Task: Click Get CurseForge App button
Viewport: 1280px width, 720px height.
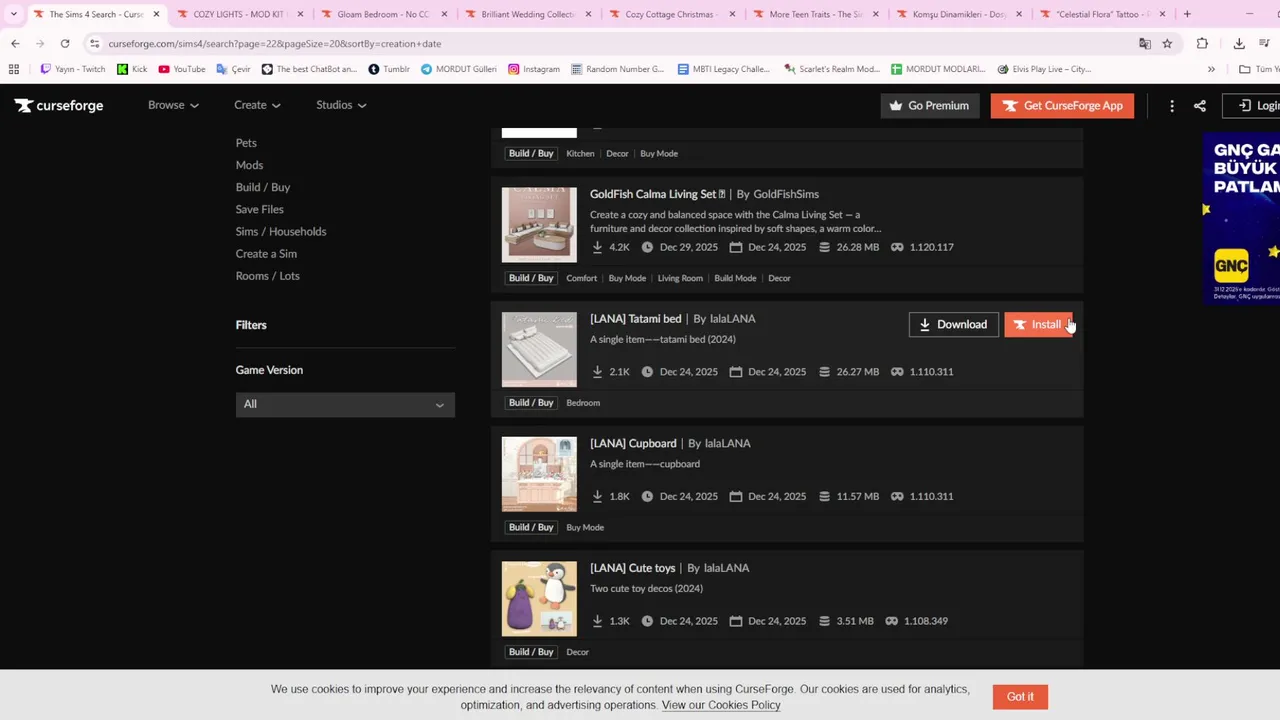Action: coord(1062,105)
